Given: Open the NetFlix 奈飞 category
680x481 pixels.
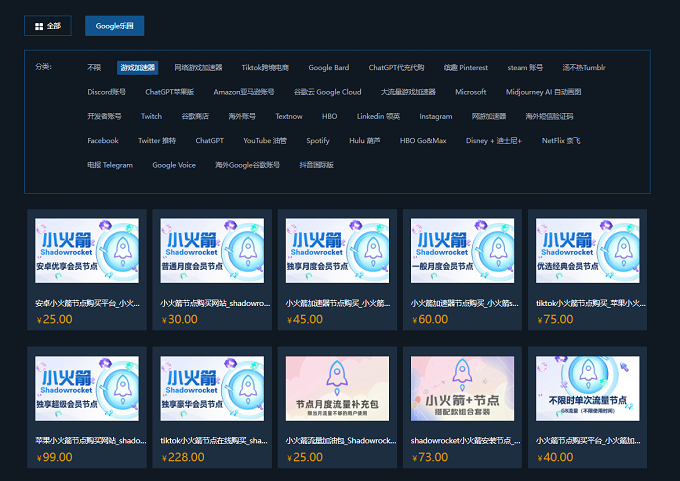Looking at the screenshot, I should click(x=561, y=141).
